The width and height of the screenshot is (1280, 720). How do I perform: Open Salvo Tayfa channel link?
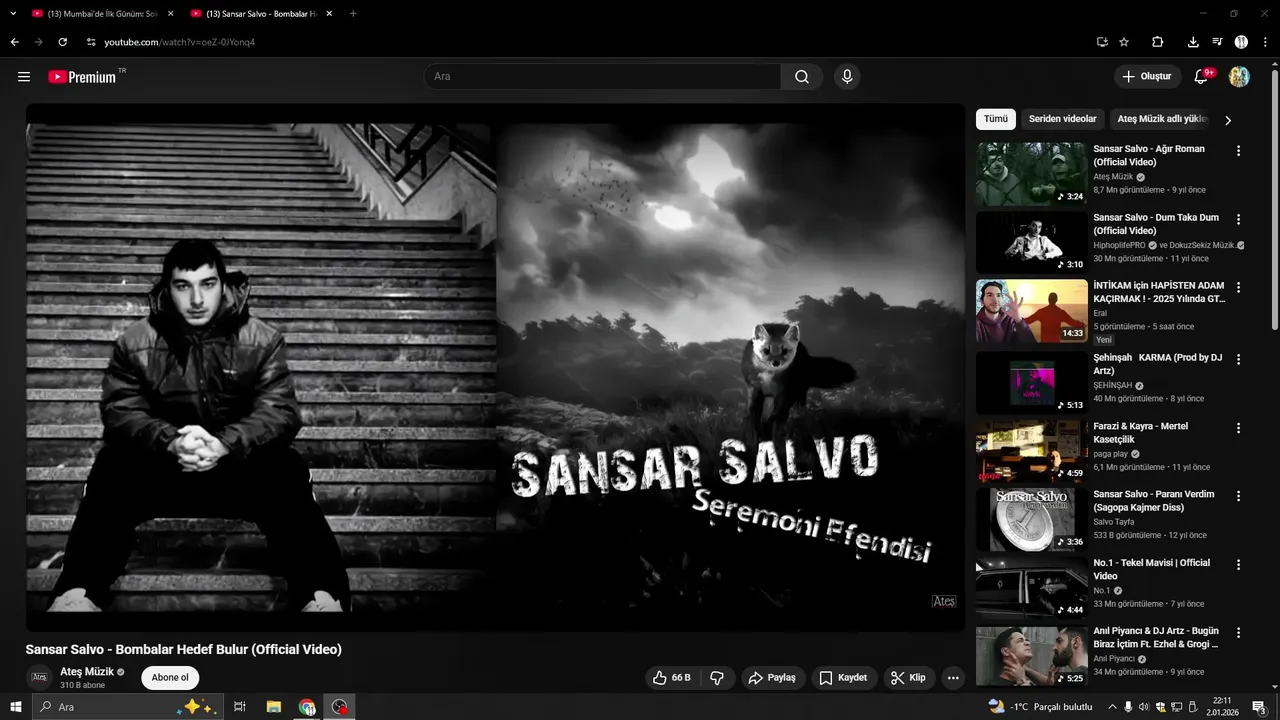click(x=1114, y=522)
